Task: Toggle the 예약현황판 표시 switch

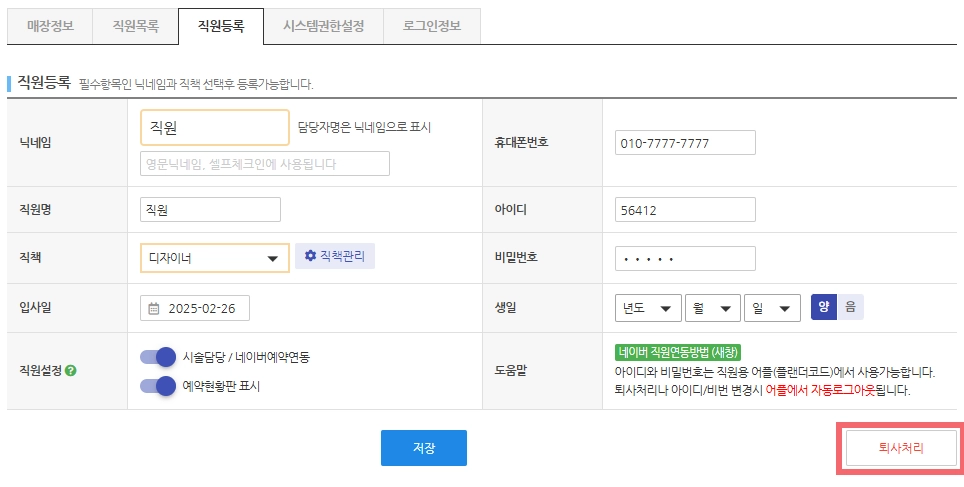Action: click(x=158, y=386)
